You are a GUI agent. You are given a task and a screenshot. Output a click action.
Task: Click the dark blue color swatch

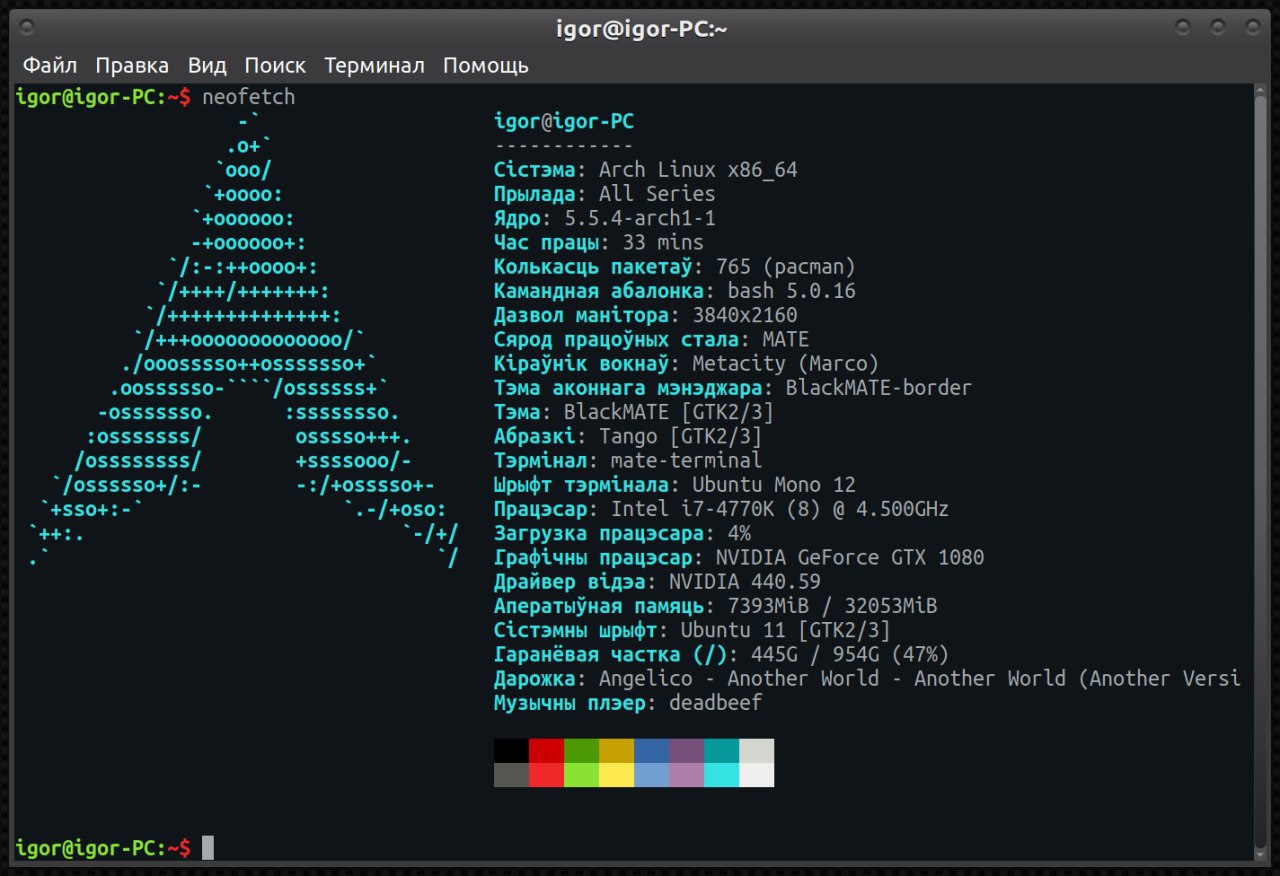click(x=651, y=751)
